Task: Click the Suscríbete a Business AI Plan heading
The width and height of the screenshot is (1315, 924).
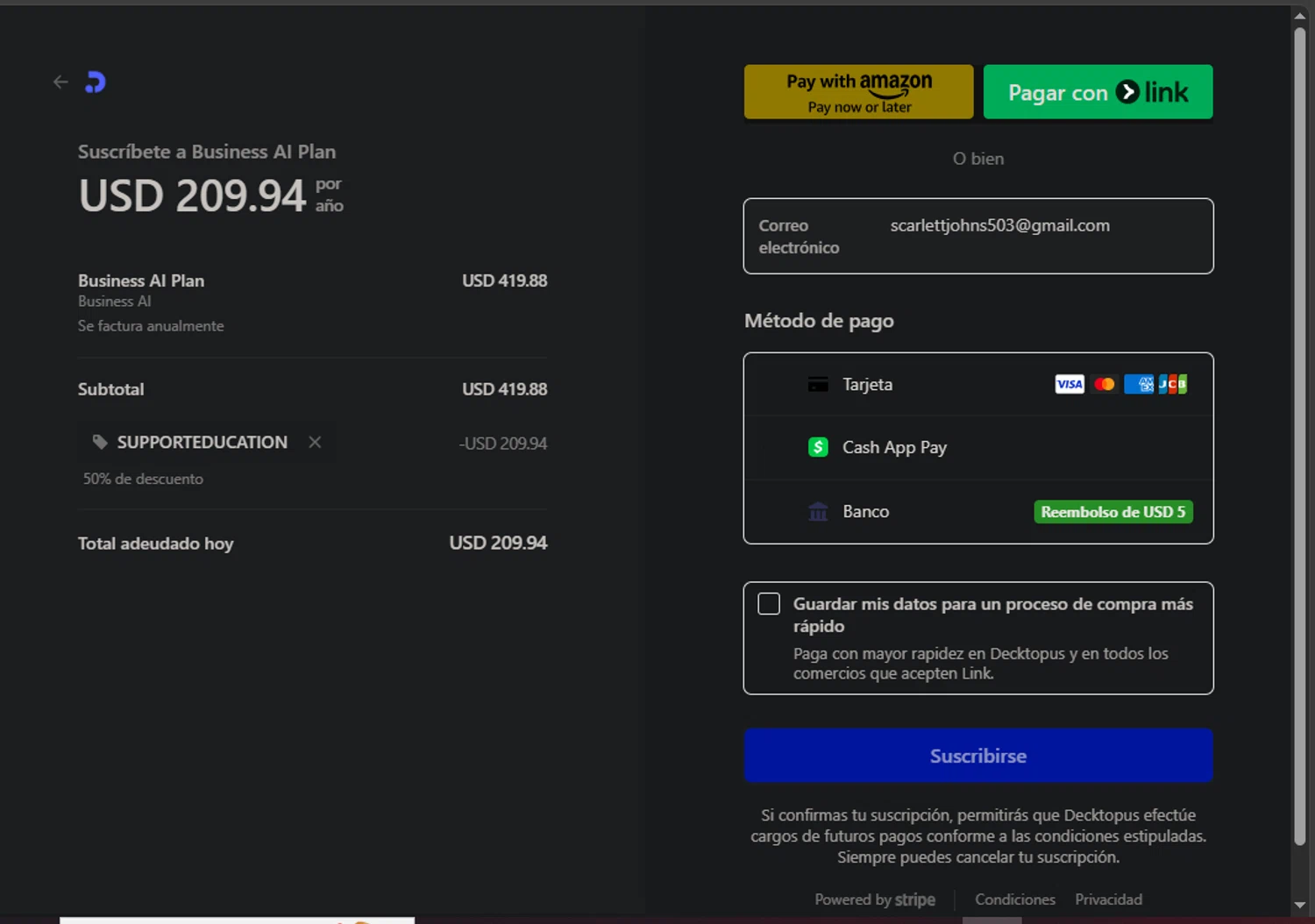Action: pyautogui.click(x=207, y=152)
